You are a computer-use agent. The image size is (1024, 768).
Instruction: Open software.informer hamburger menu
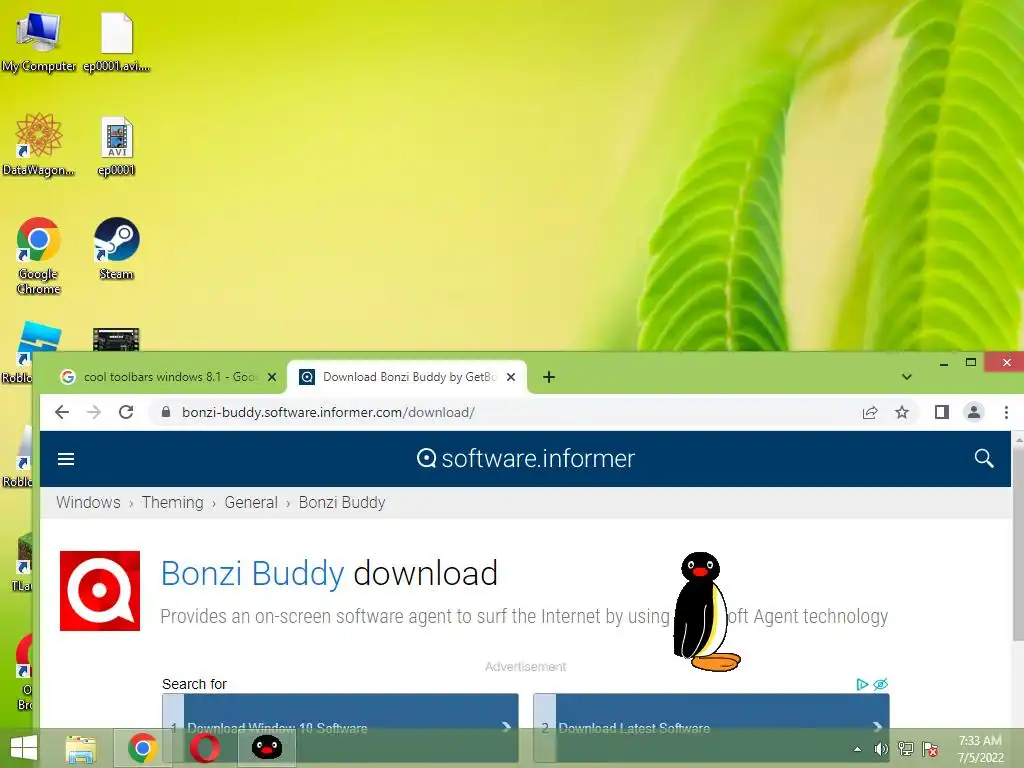point(66,459)
